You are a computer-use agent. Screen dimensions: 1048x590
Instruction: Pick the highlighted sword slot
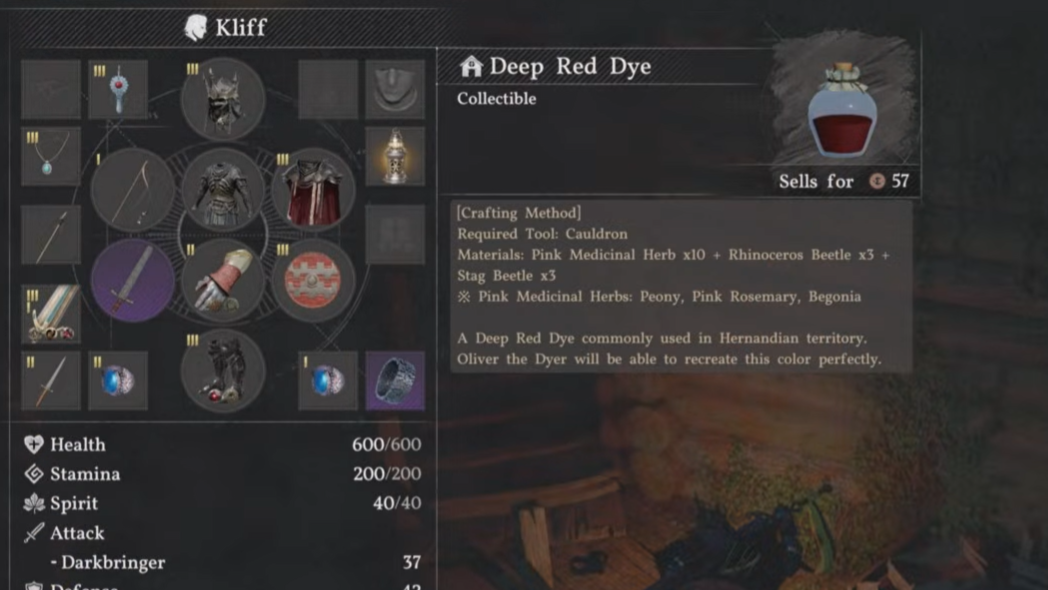(132, 281)
